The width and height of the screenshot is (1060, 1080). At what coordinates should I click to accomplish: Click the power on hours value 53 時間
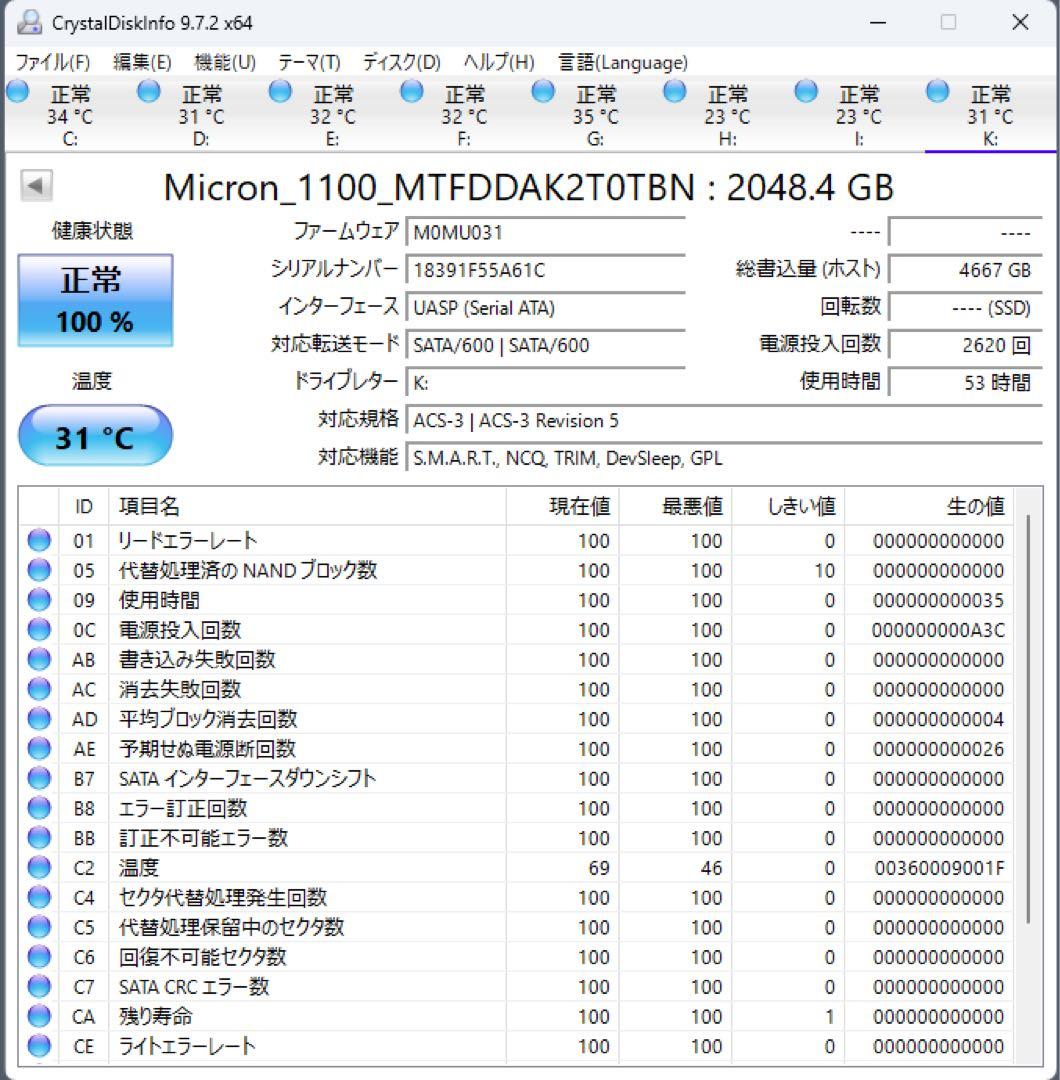965,383
